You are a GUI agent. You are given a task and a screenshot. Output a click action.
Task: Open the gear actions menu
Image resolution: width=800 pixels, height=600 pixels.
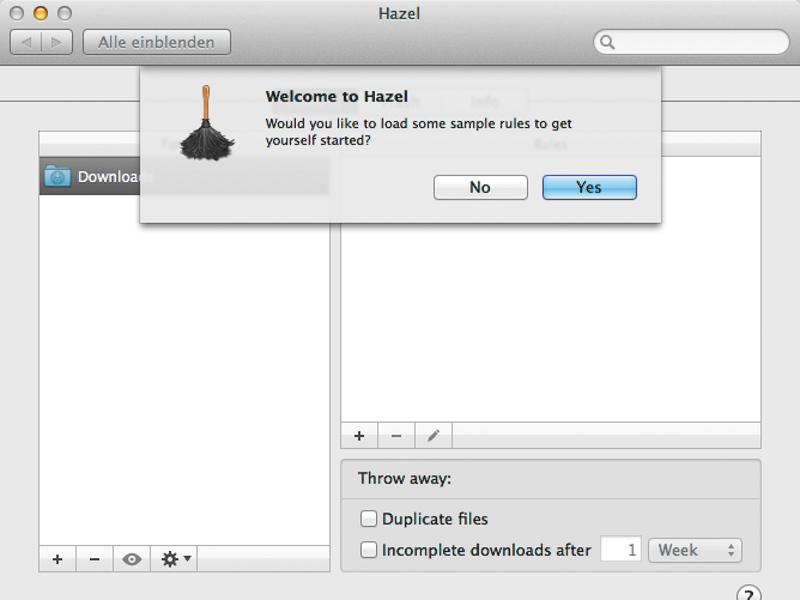coord(174,559)
